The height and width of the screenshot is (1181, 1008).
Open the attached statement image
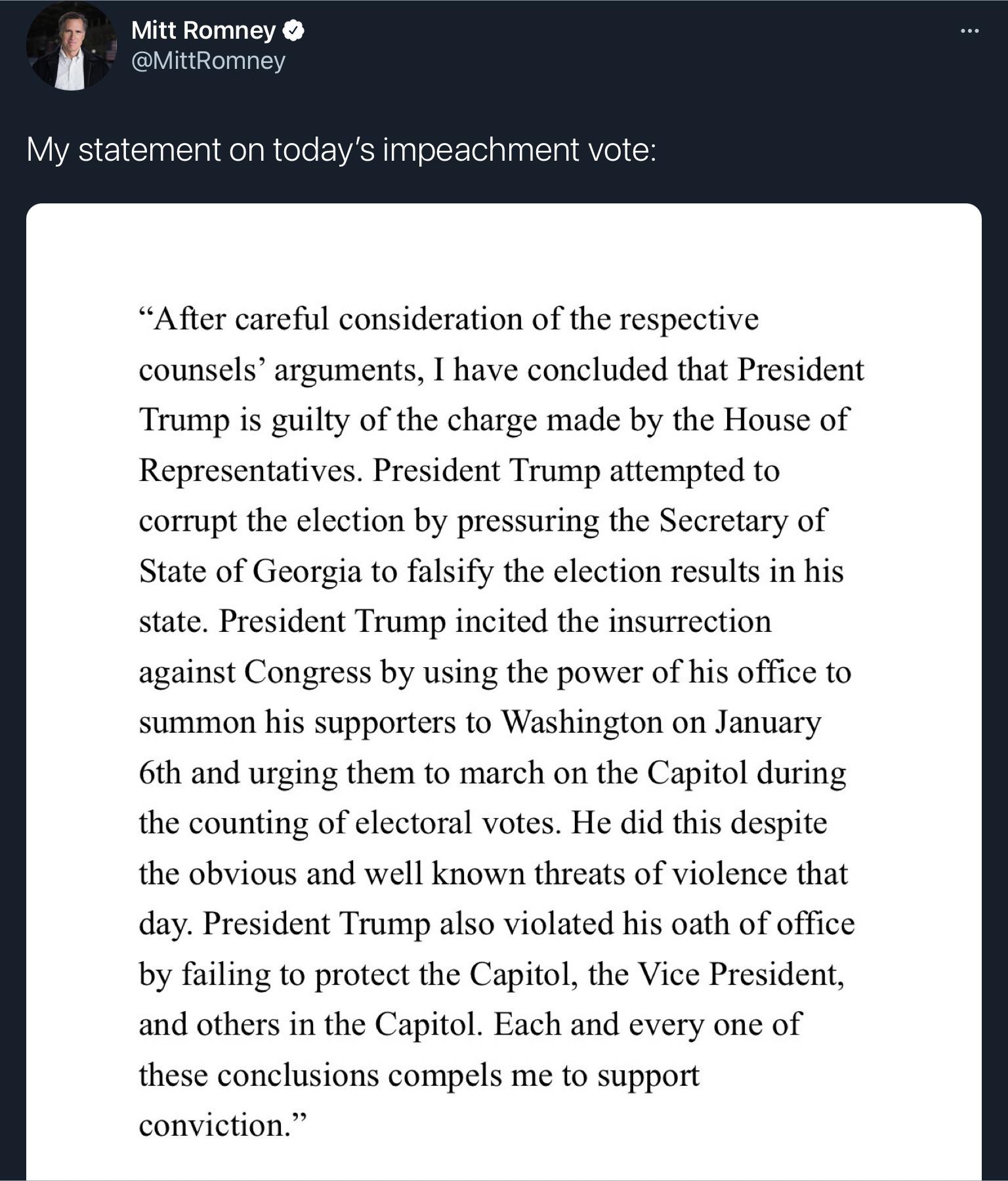click(503, 689)
